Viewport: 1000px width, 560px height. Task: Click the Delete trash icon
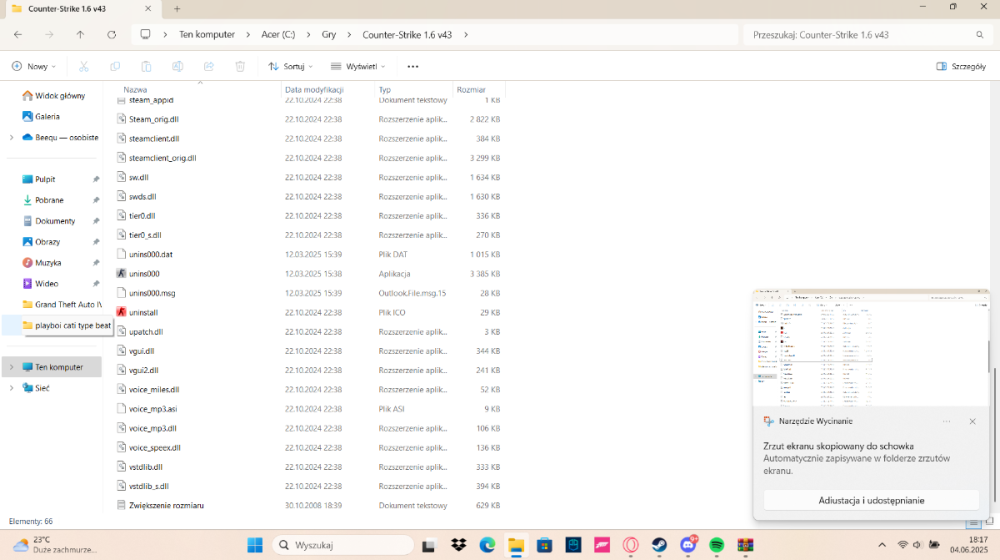click(240, 66)
